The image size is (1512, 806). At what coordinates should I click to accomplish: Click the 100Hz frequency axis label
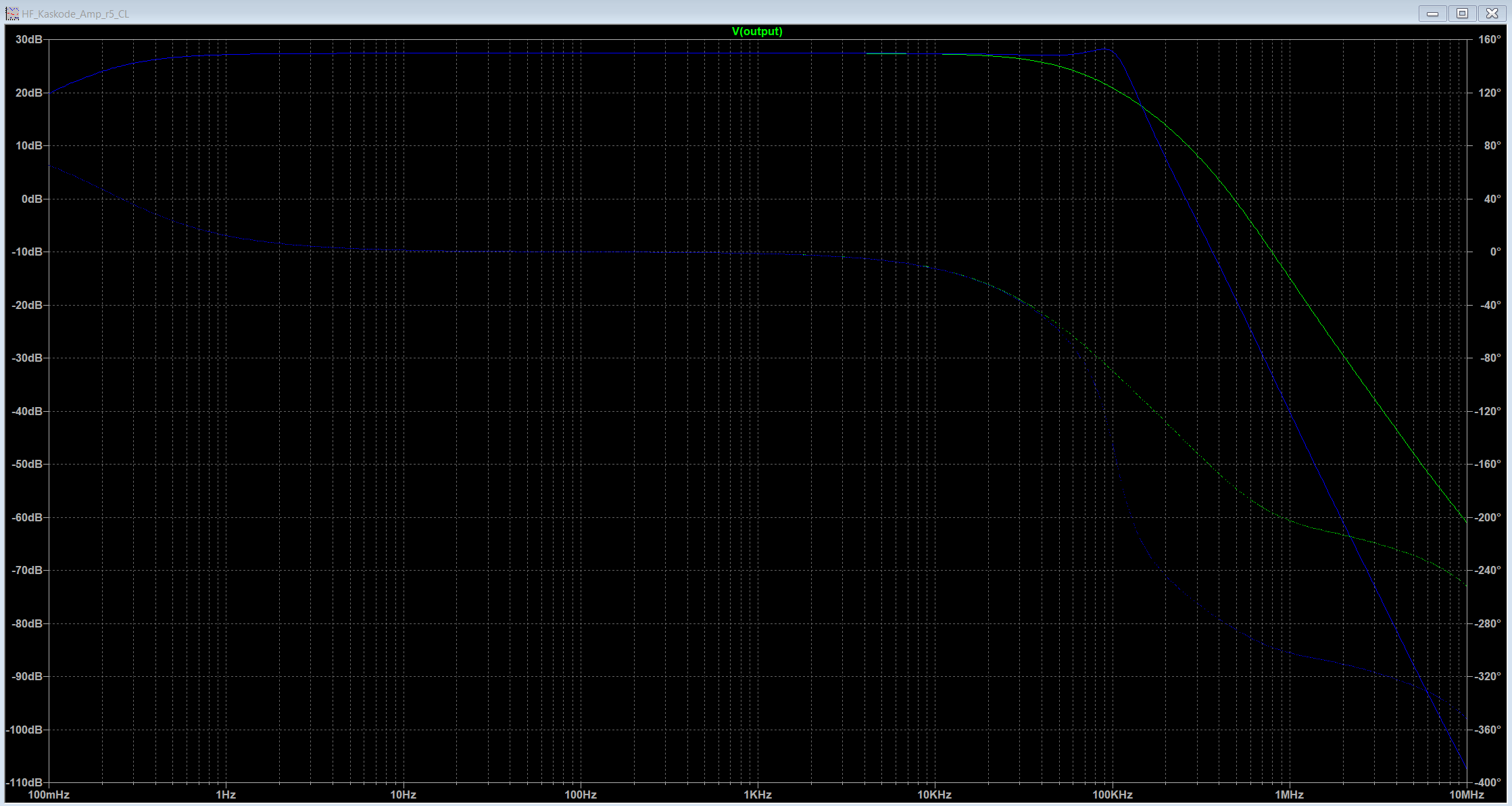(x=581, y=795)
